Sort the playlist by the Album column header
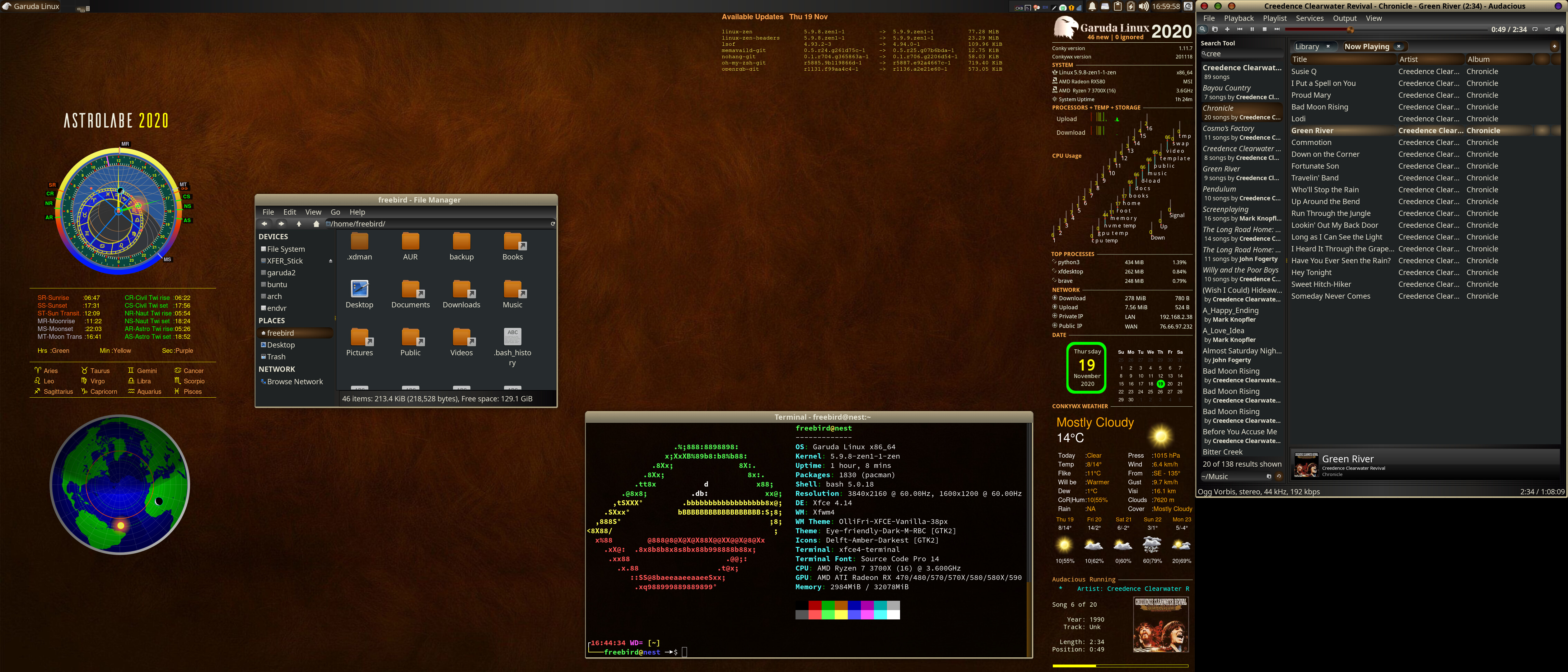Screen dimensions: 1568x672 tap(1499, 59)
